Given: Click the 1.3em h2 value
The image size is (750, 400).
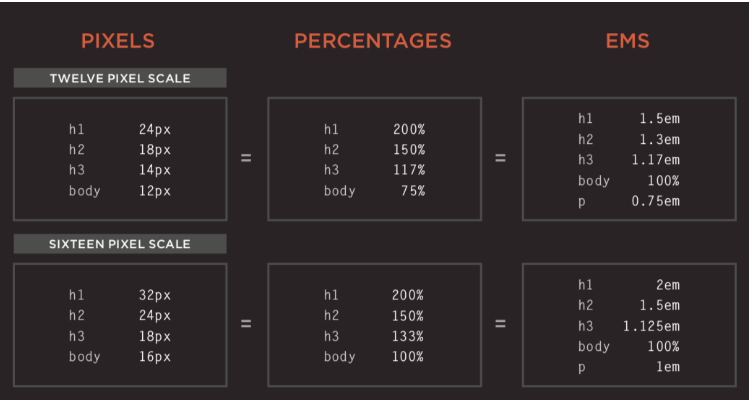Looking at the screenshot, I should click(x=660, y=140).
